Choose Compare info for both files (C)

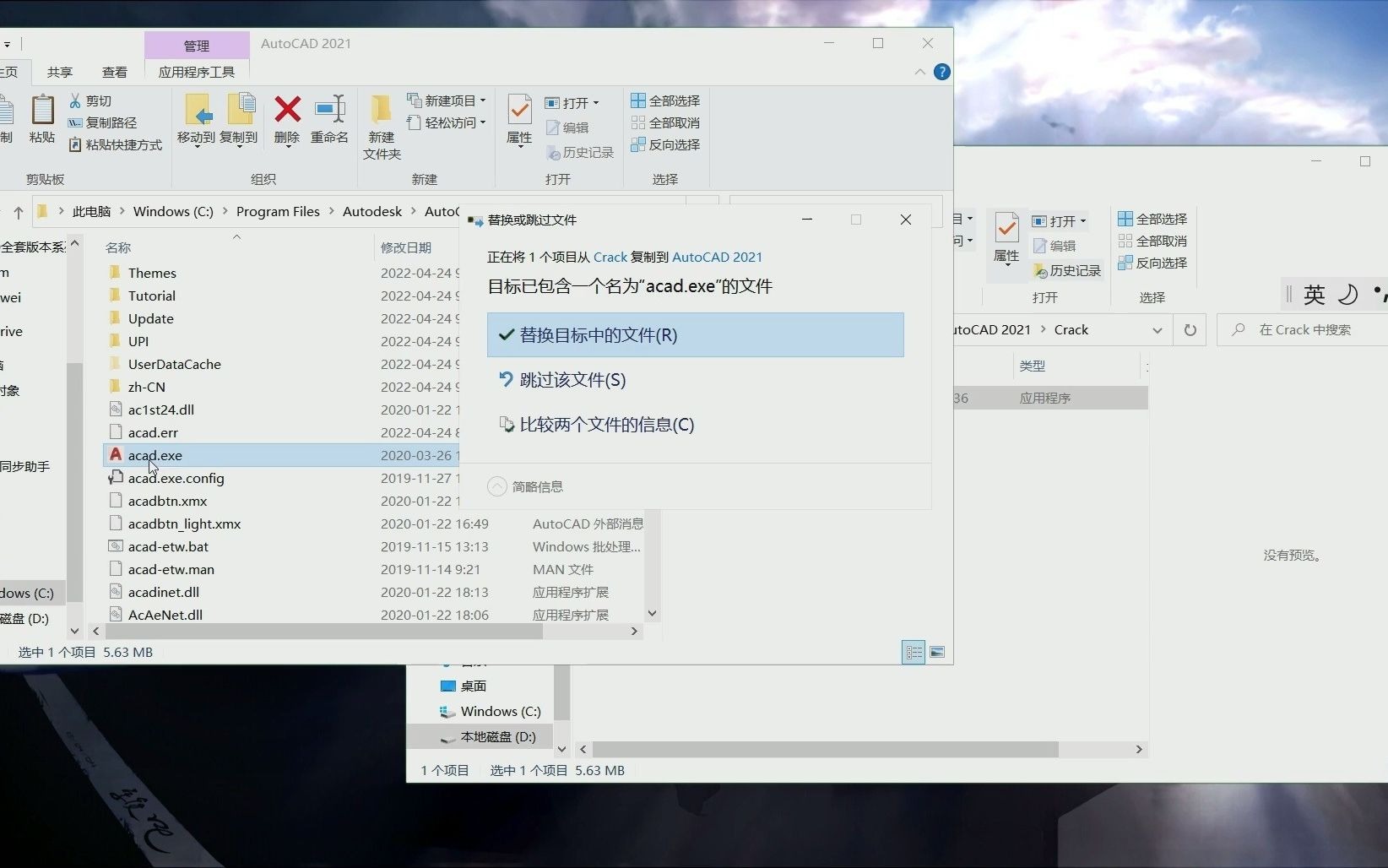point(696,425)
